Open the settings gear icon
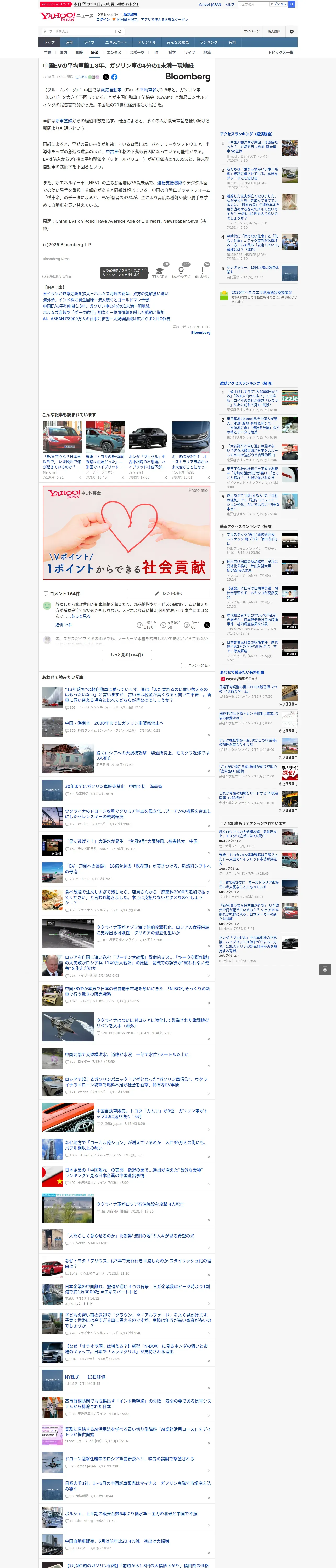The width and height of the screenshot is (336, 1568). tap(291, 32)
